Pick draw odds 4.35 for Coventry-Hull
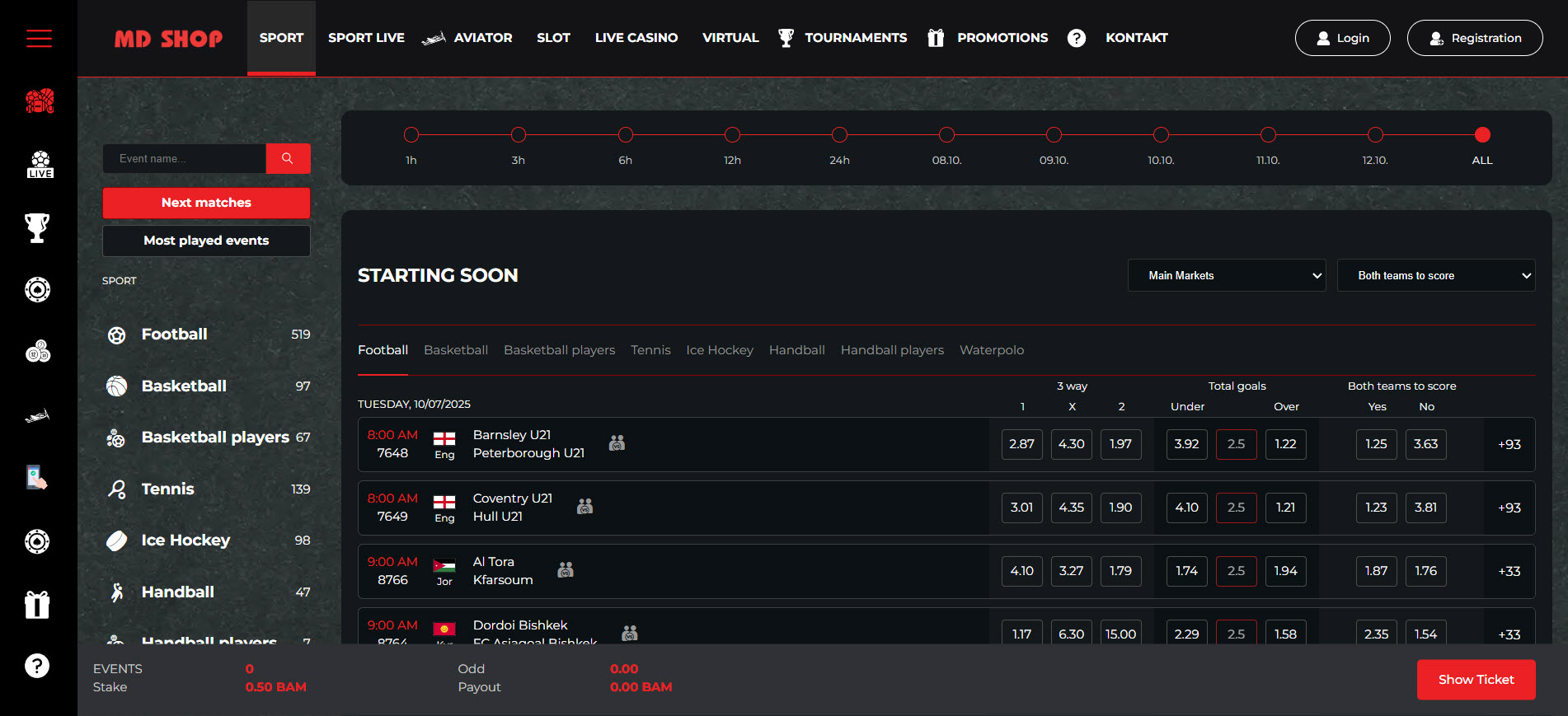 coord(1071,508)
